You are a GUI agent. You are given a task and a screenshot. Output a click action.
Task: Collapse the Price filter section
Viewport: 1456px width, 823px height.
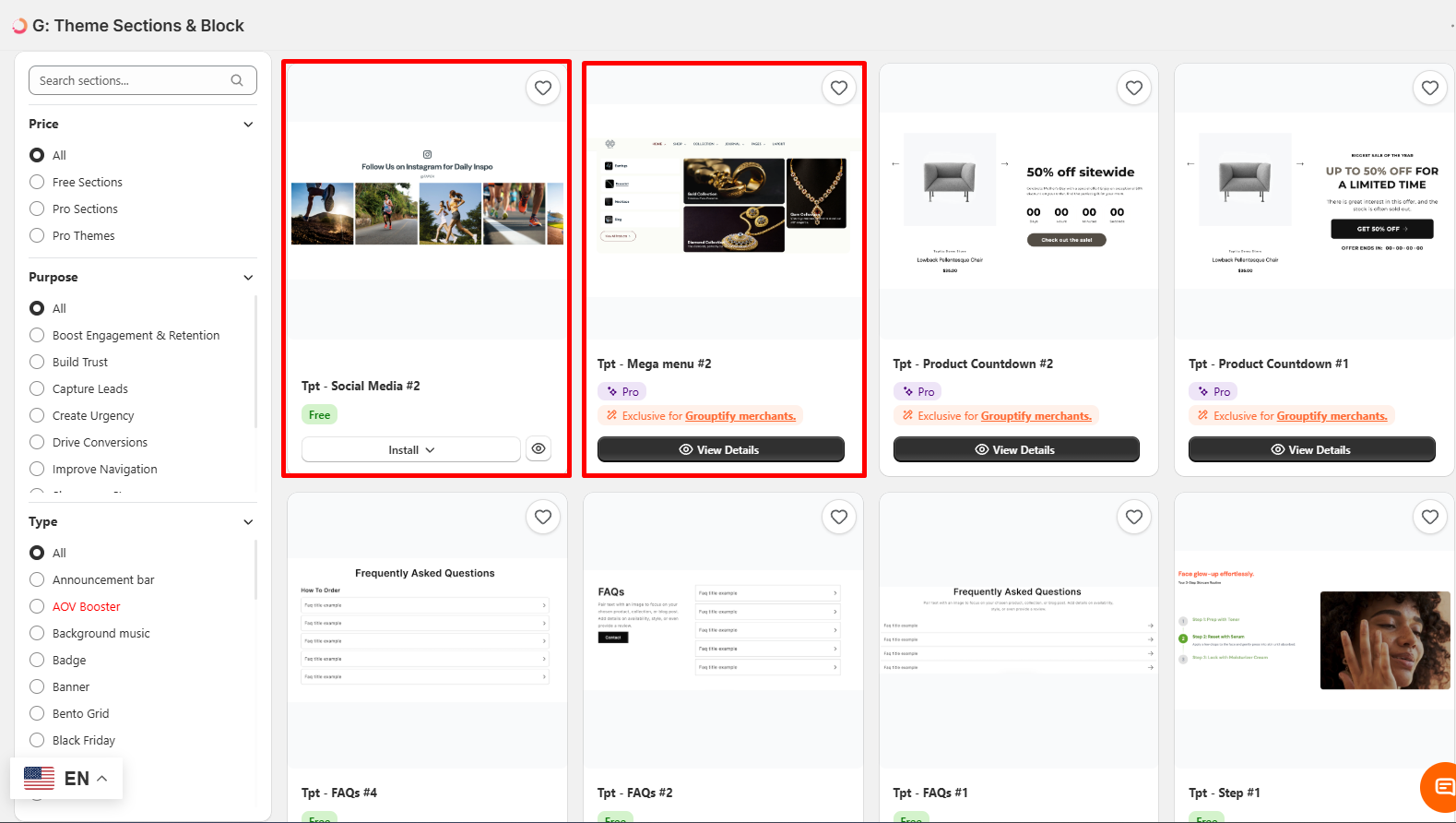pos(248,125)
